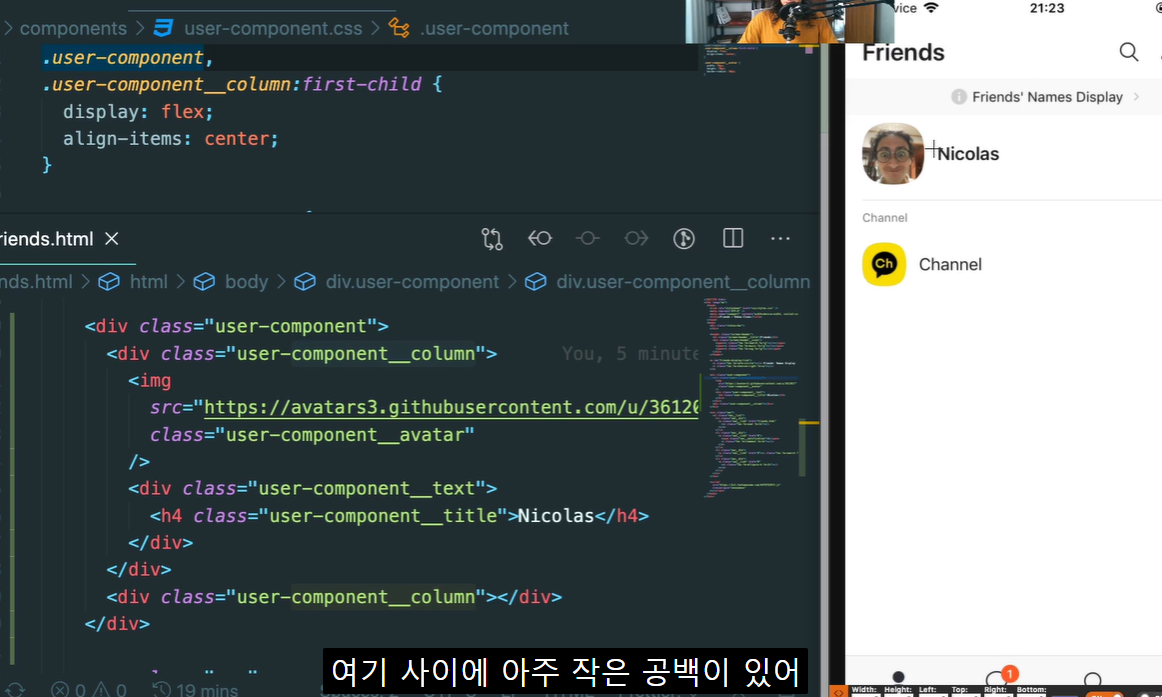Screen dimensions: 1162x697
Task: Click the go to next change arrow icon
Action: pos(636,239)
